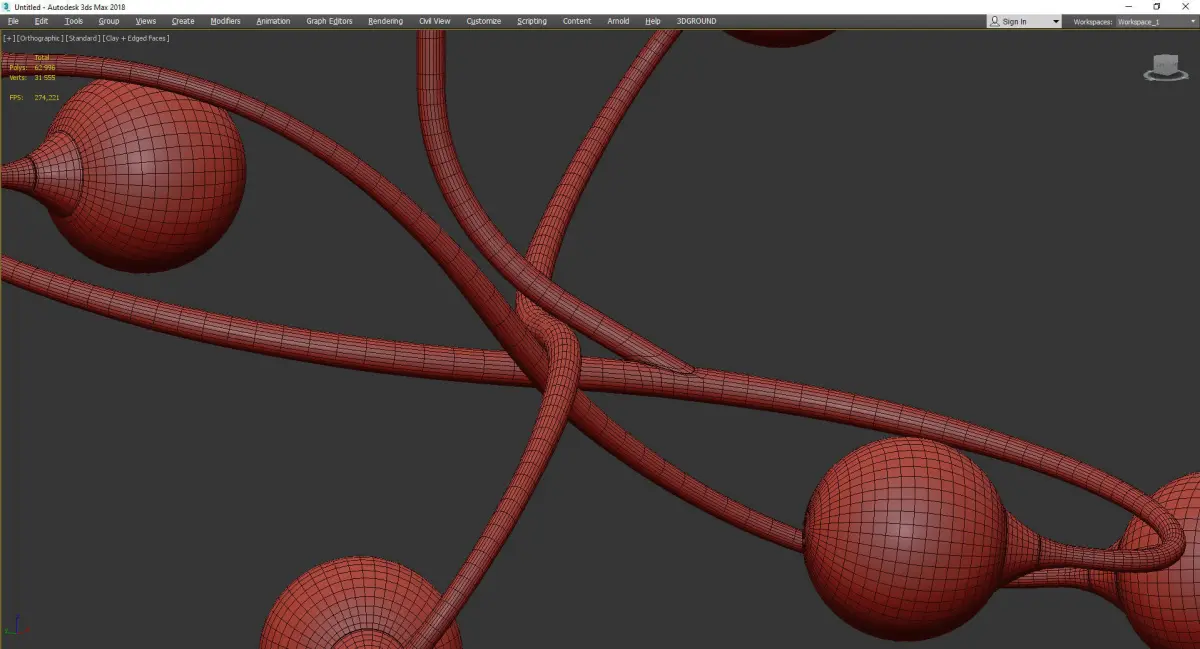Open the 3DGROUND menu
The width and height of the screenshot is (1200, 649).
click(696, 21)
